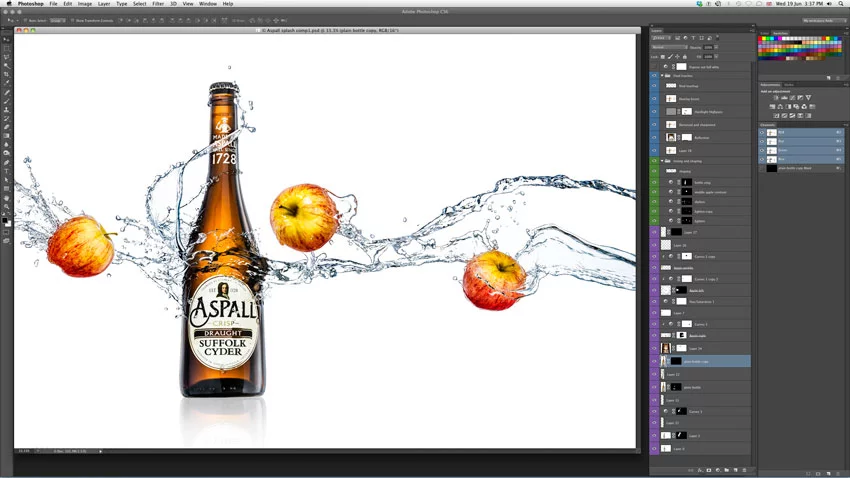Select the Crop tool
This screenshot has width=850, height=478.
tap(6, 74)
